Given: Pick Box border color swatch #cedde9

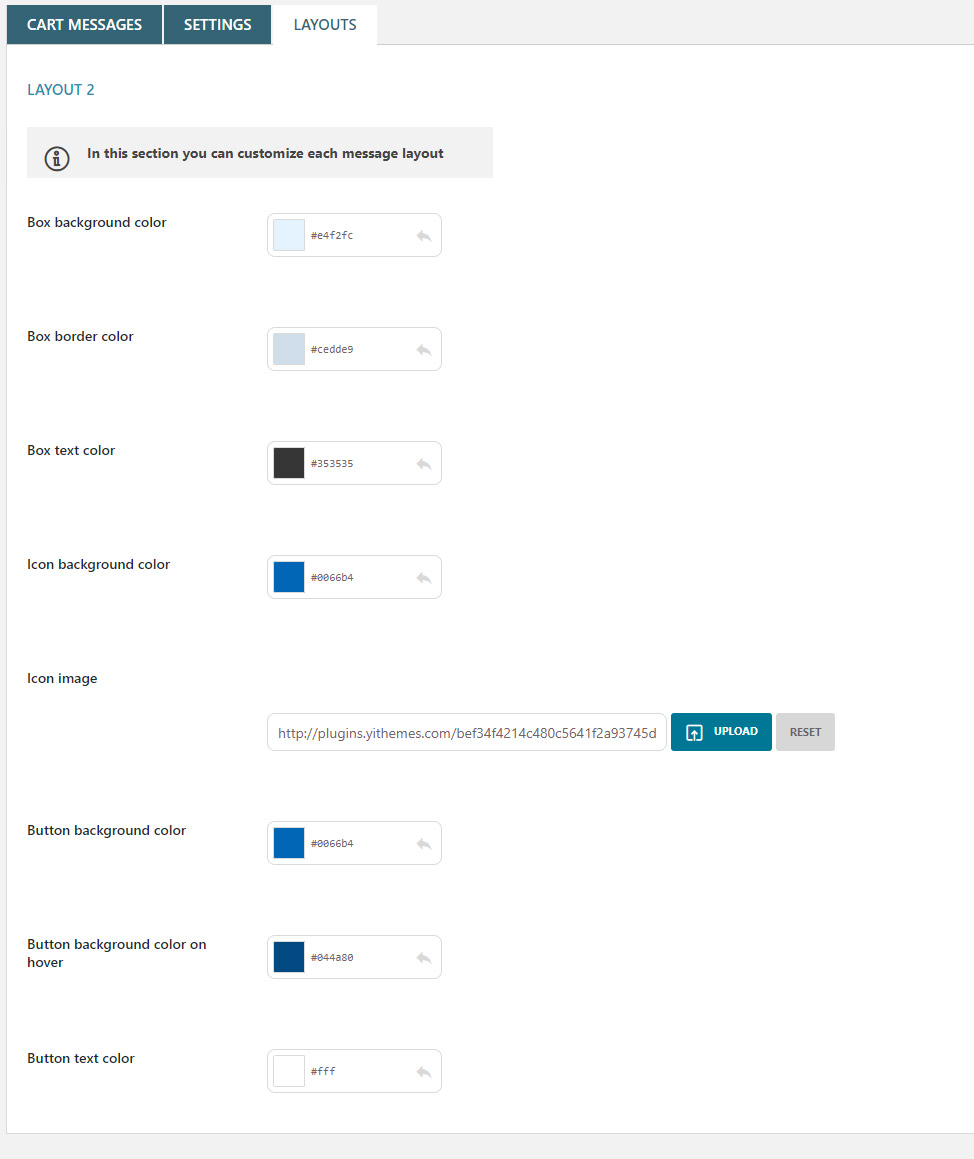Looking at the screenshot, I should point(289,349).
